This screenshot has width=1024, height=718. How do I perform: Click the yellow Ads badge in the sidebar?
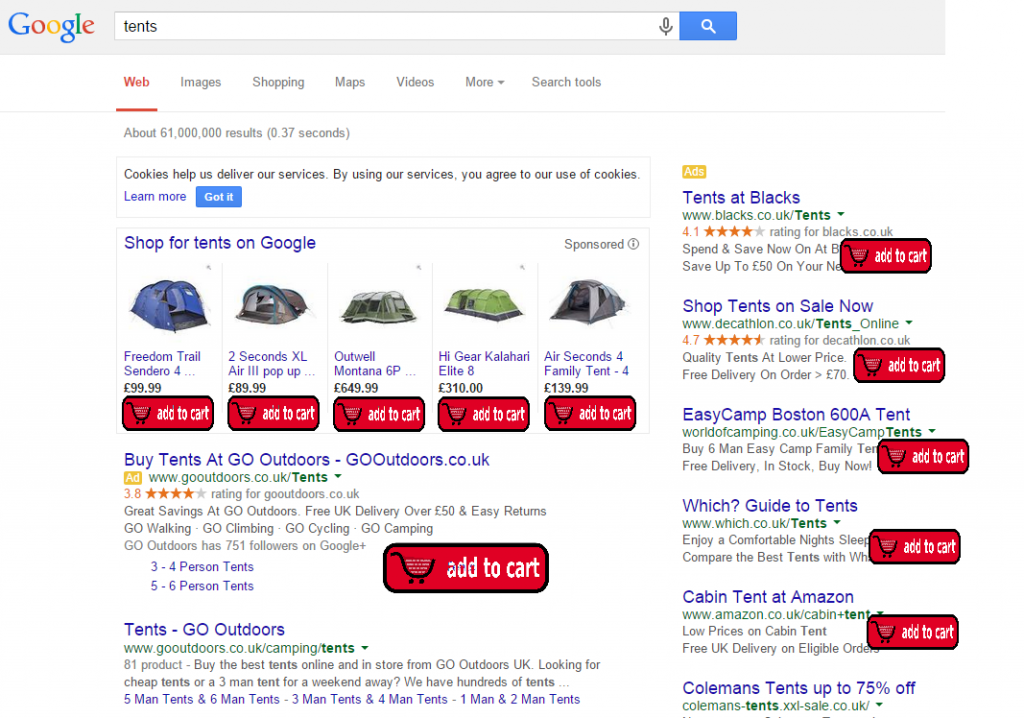coord(694,172)
